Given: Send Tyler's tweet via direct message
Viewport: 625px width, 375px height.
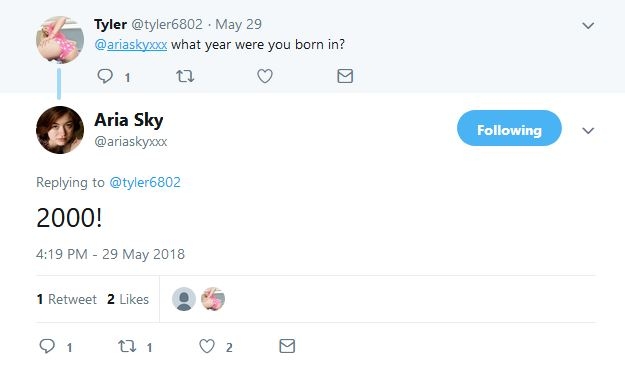Looking at the screenshot, I should [x=345, y=76].
